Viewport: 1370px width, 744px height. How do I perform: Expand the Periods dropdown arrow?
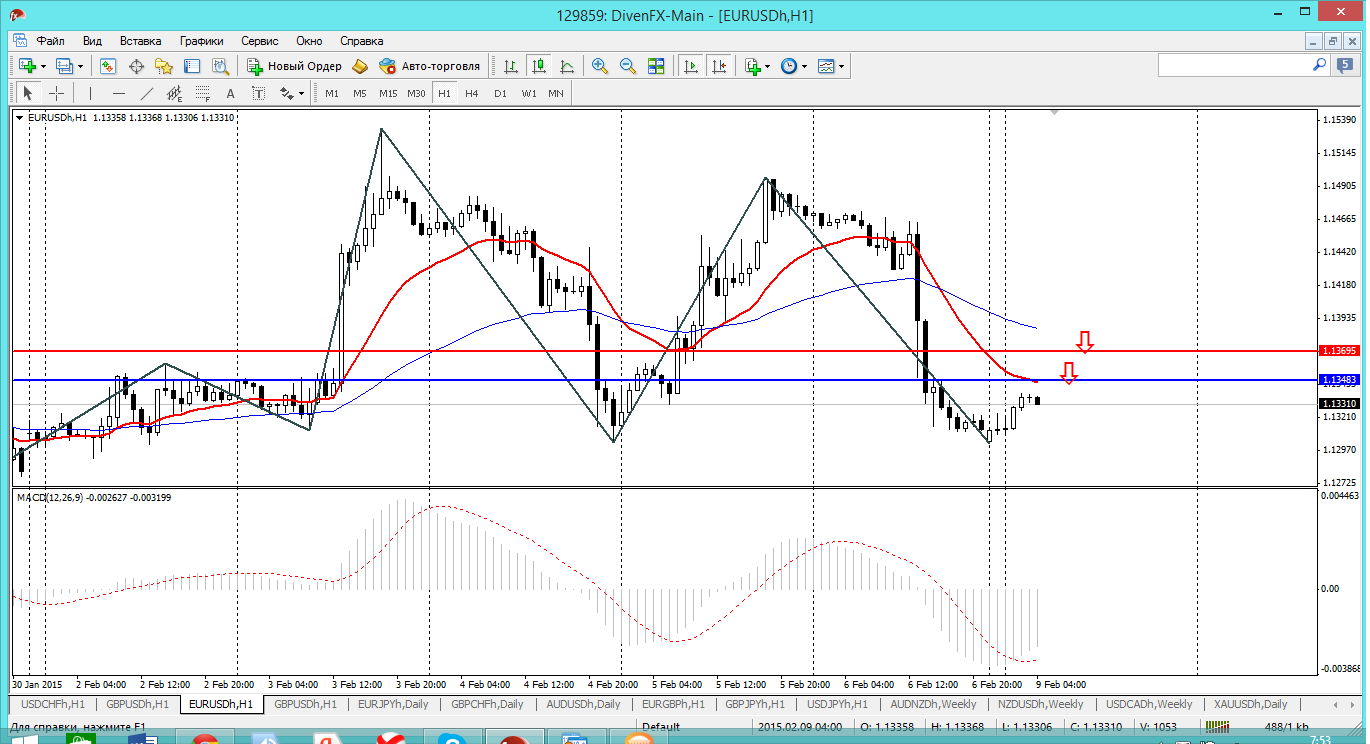(x=804, y=66)
